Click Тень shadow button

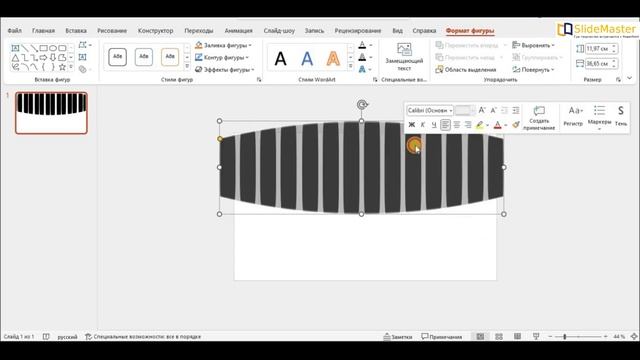click(x=621, y=116)
